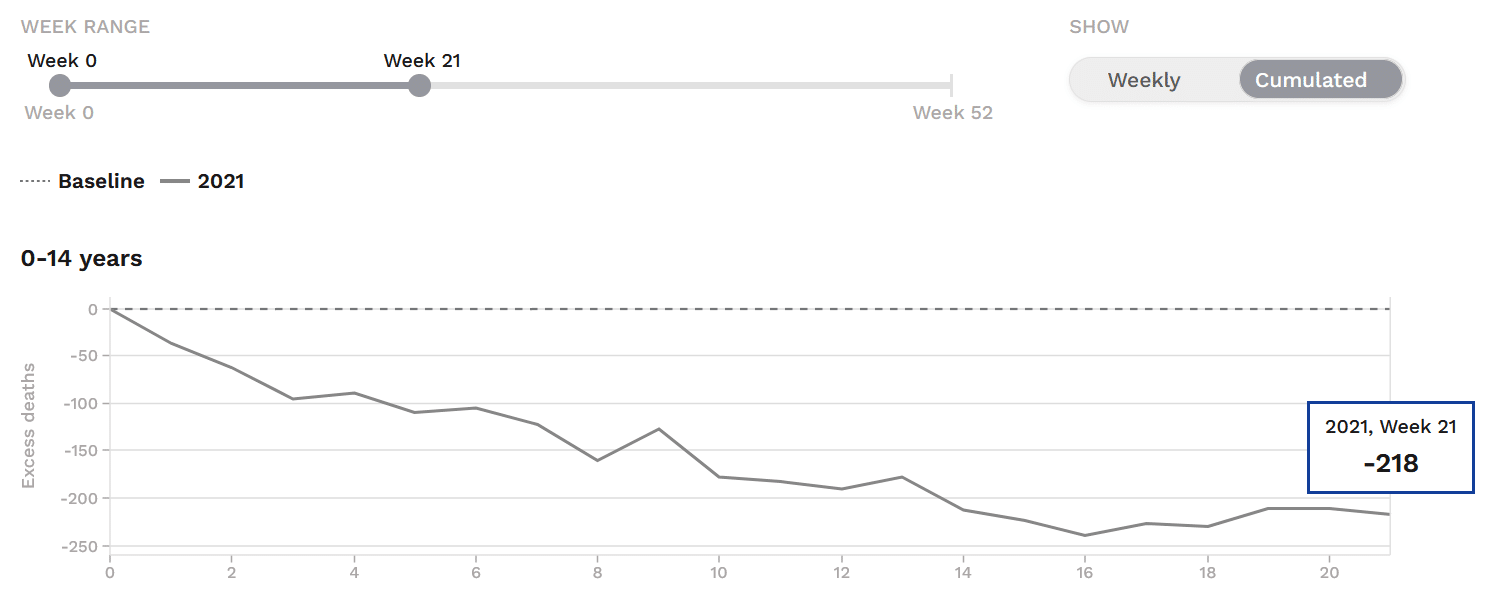
Task: Click the 2021, Week 21 tooltip box
Action: click(x=1390, y=447)
